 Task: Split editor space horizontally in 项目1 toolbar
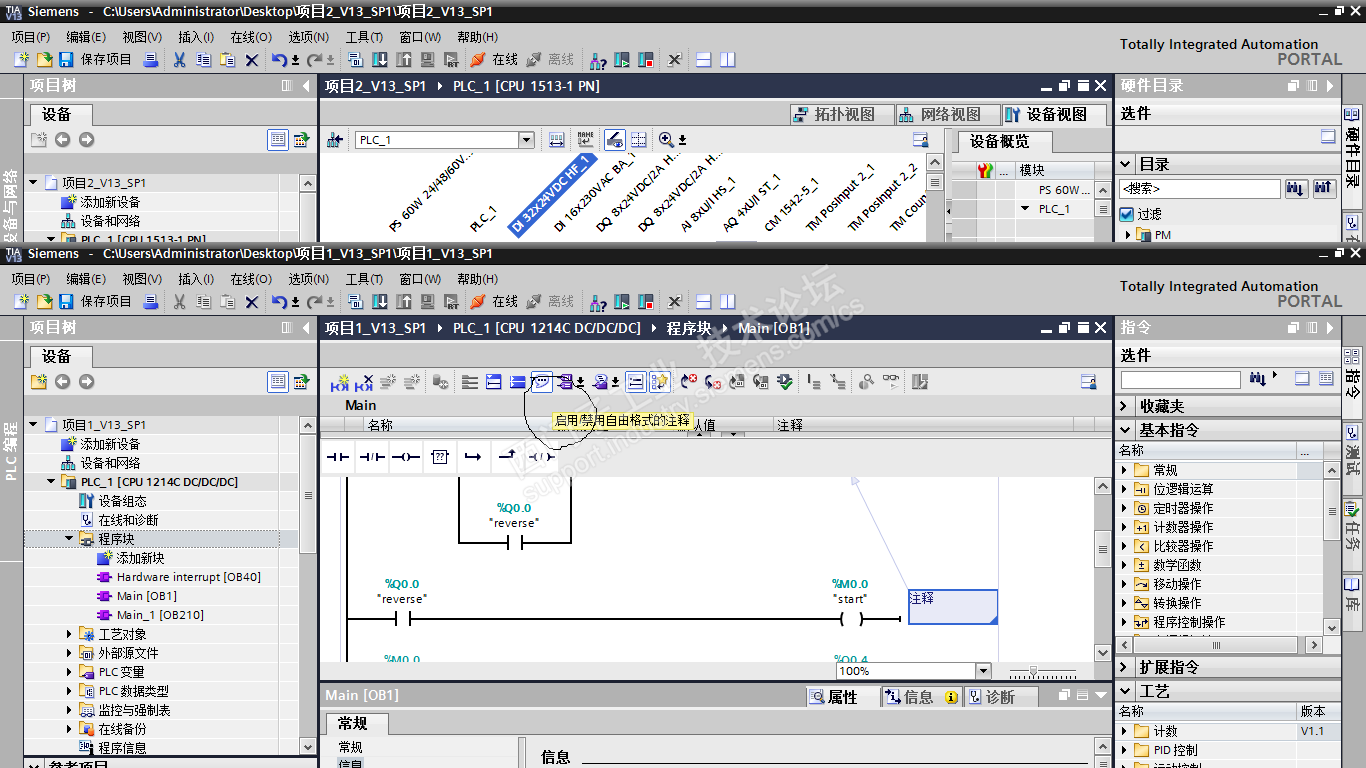click(704, 301)
